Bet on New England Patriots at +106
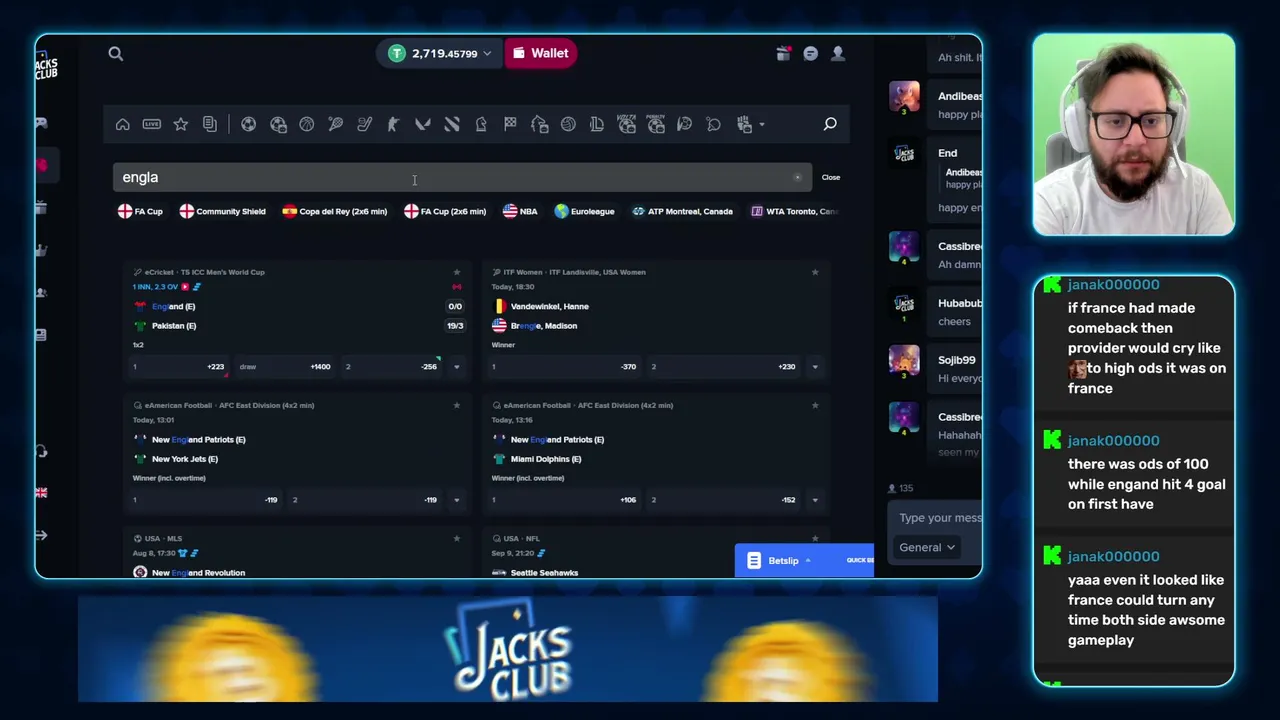Viewport: 1280px width, 720px height. coord(564,500)
